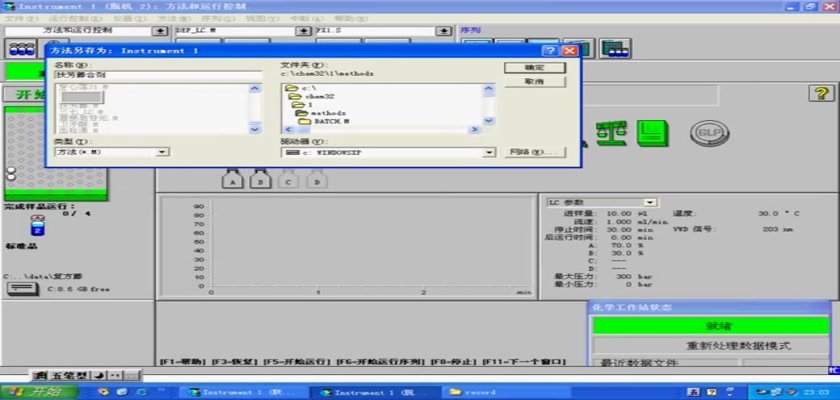840x400 pixels.
Task: Click solvent bottle A
Action: pyautogui.click(x=232, y=178)
